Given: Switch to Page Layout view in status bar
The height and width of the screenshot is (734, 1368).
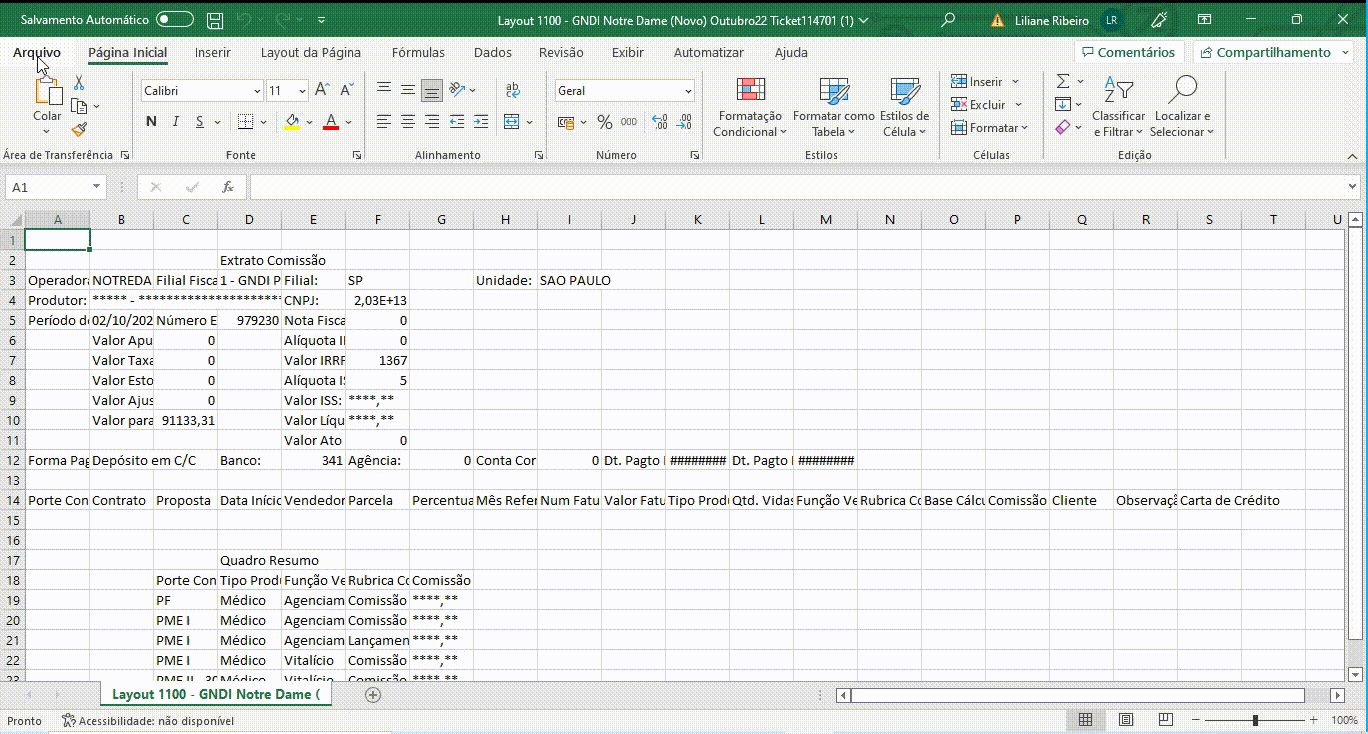Looking at the screenshot, I should tap(1126, 720).
